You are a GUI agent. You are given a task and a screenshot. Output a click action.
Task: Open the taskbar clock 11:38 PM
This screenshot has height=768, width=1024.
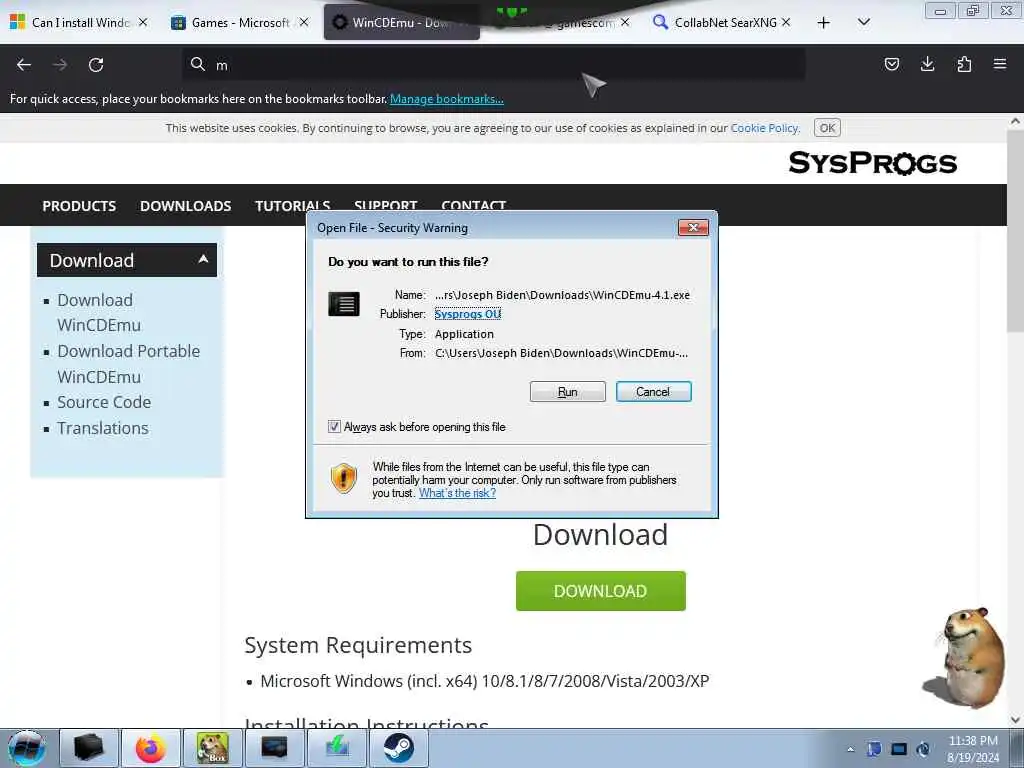point(973,749)
